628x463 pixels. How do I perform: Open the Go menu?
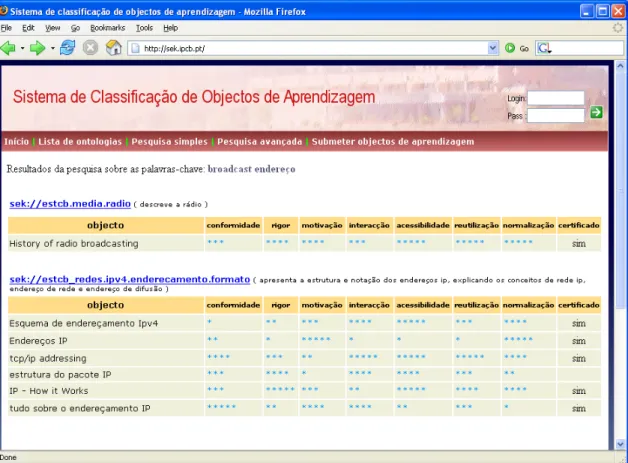(x=75, y=28)
